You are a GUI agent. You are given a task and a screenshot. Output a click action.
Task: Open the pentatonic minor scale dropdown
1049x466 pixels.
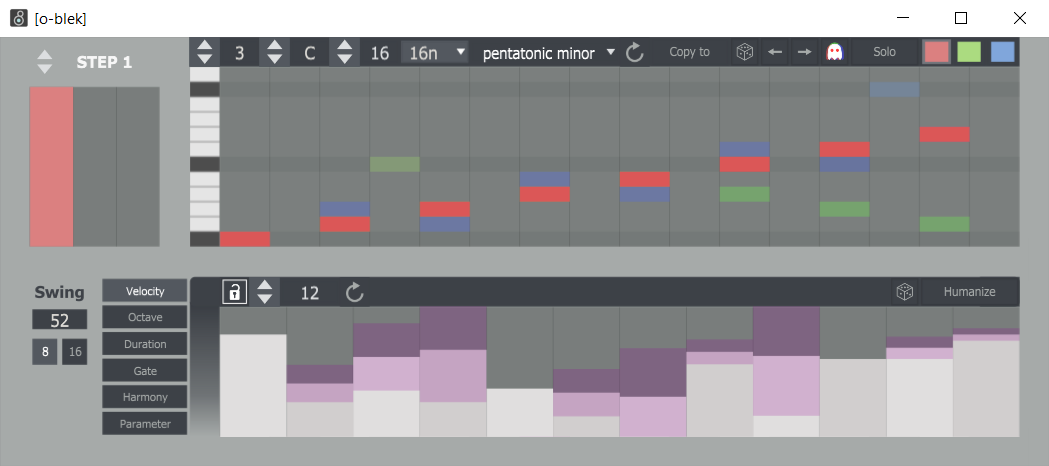point(548,53)
